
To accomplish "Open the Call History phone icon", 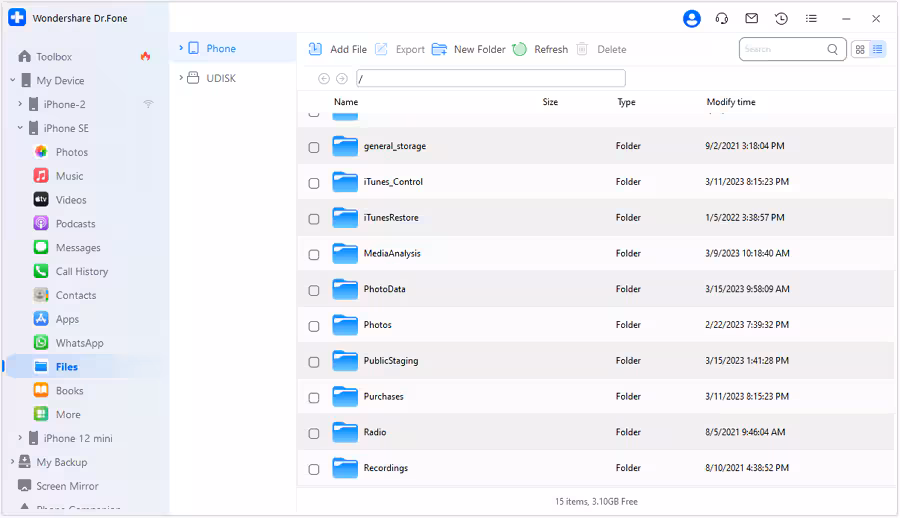I will click(x=41, y=271).
